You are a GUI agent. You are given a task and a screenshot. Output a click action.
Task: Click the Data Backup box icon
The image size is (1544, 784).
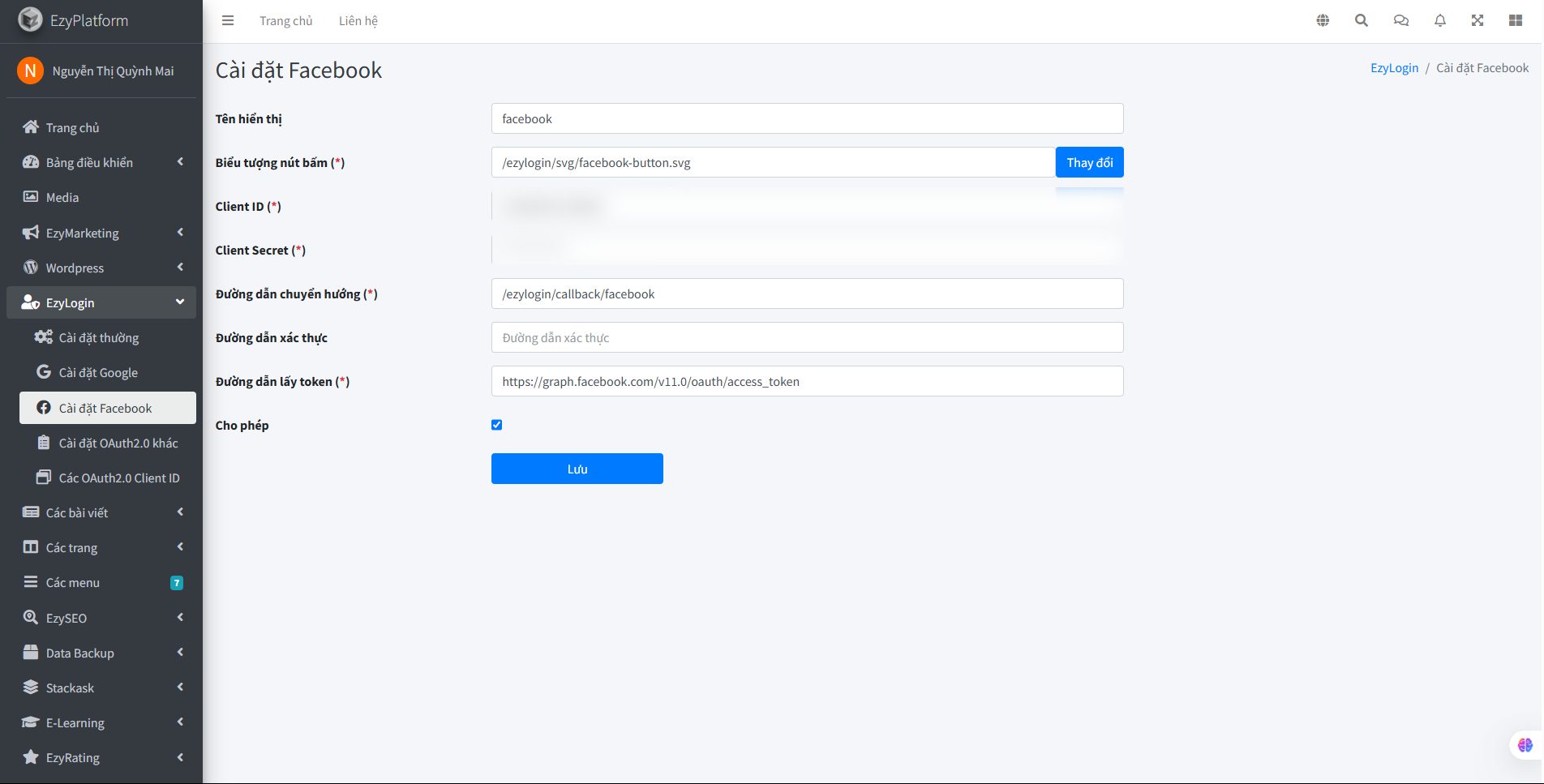coord(31,652)
